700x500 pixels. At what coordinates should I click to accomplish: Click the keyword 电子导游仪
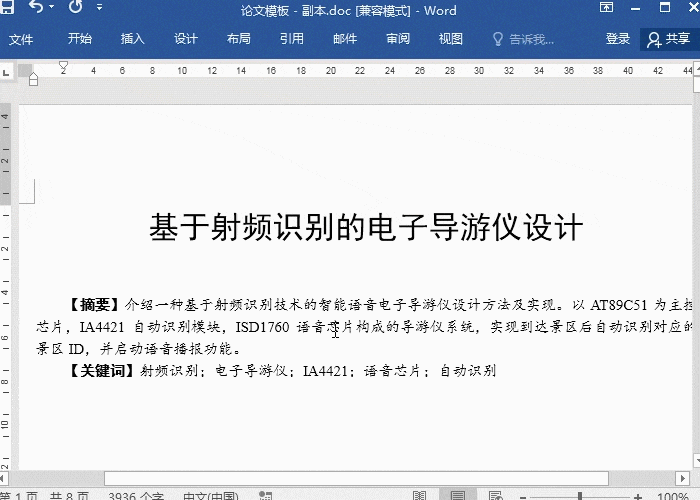click(x=251, y=371)
